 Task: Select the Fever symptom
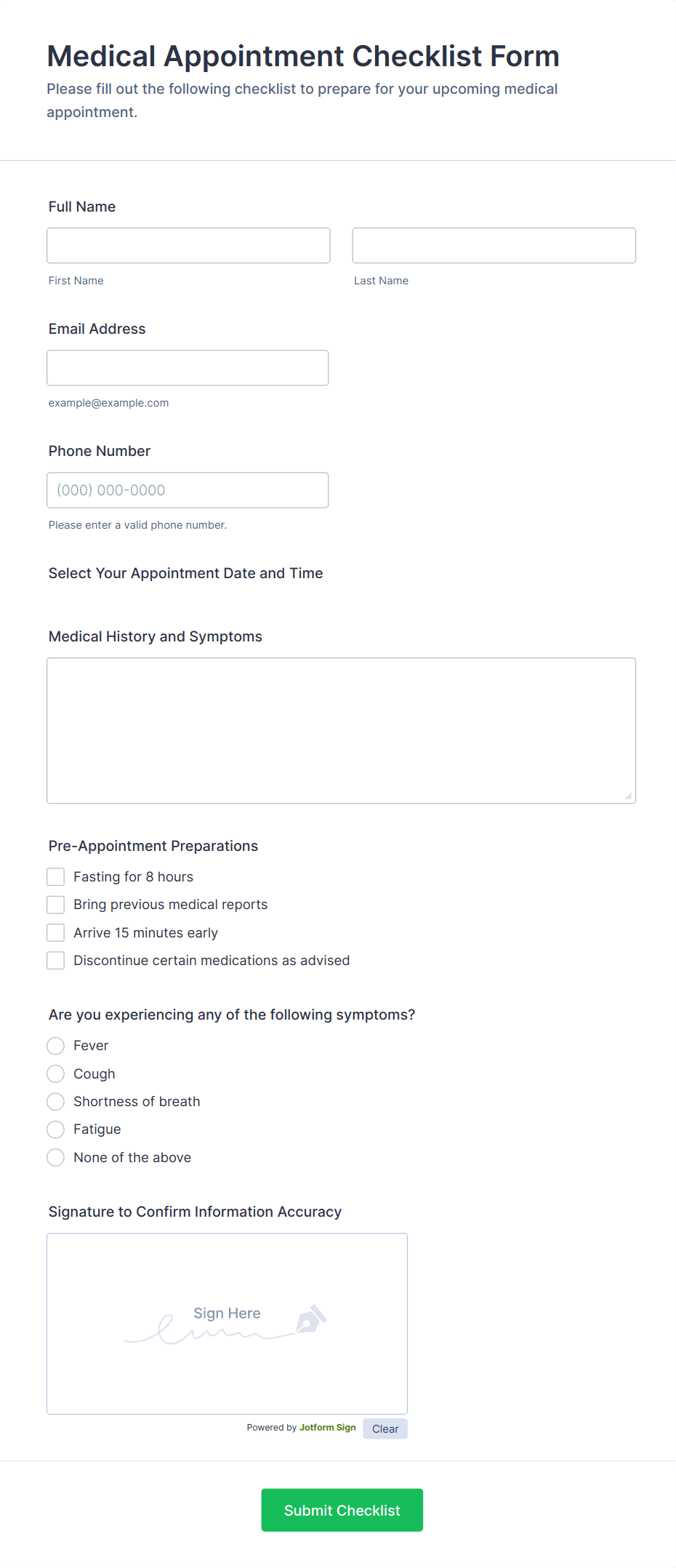click(x=55, y=1045)
